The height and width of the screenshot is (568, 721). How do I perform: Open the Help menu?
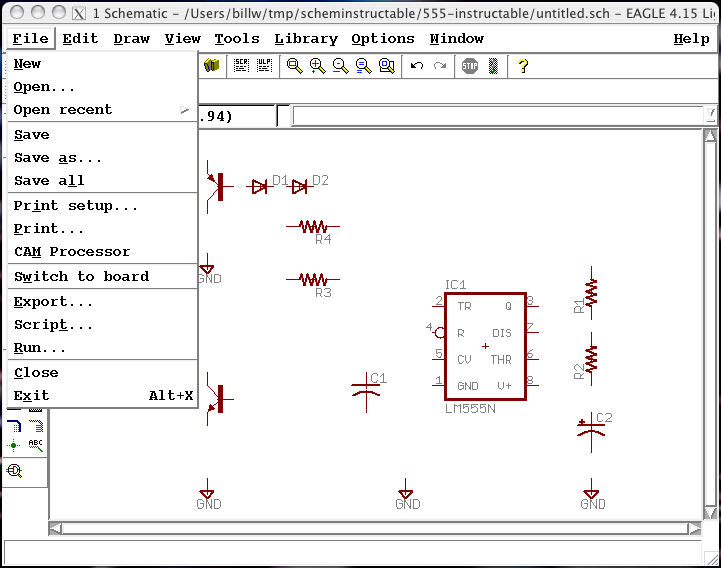[x=691, y=39]
